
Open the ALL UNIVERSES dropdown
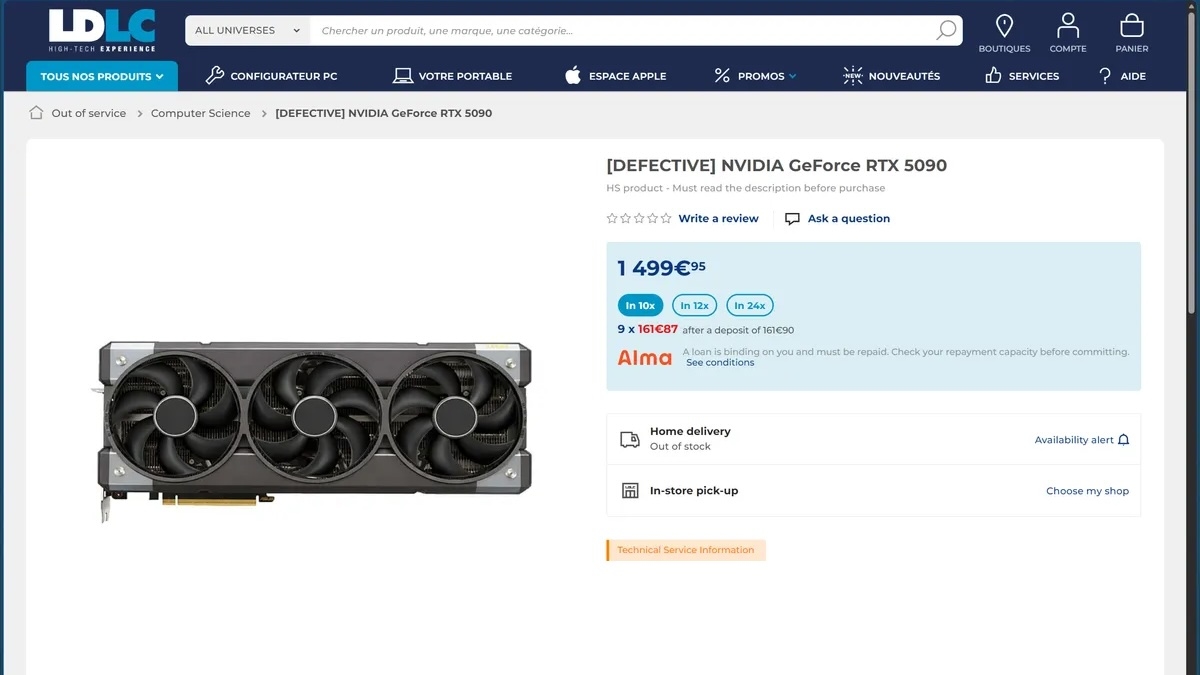(x=248, y=30)
